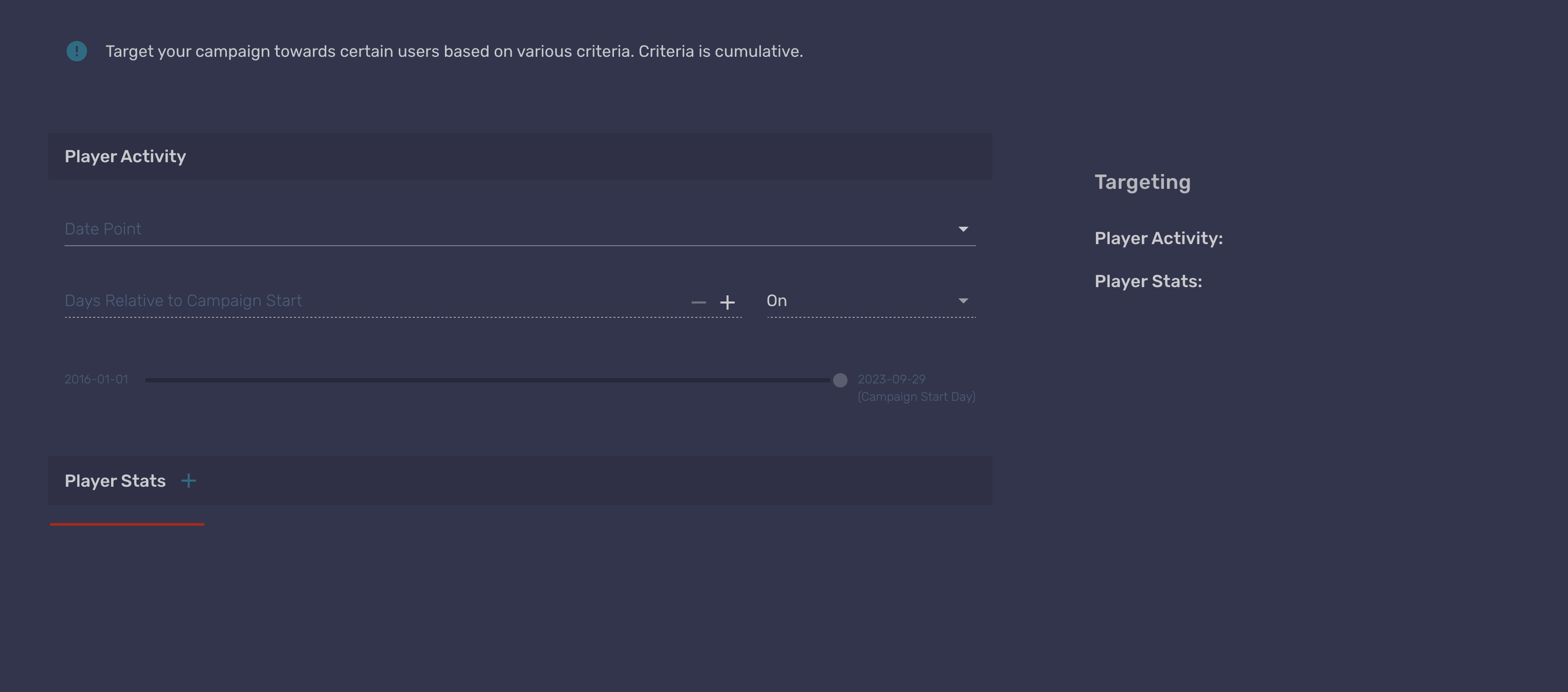Screen dimensions: 1568x692
Task: Click the arrow beside "On"
Action: click(963, 301)
